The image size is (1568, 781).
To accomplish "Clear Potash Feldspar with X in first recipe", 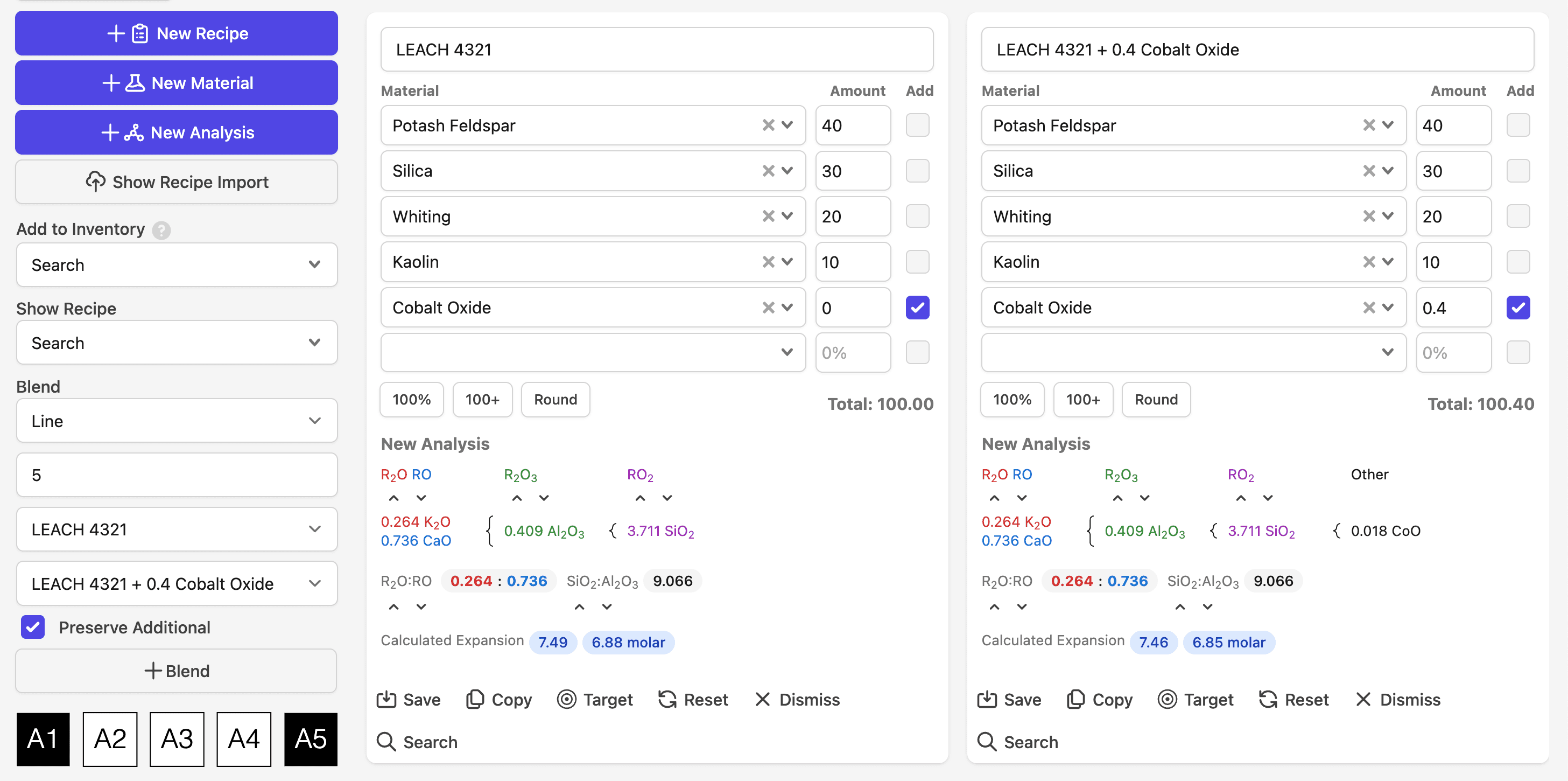I will point(768,125).
